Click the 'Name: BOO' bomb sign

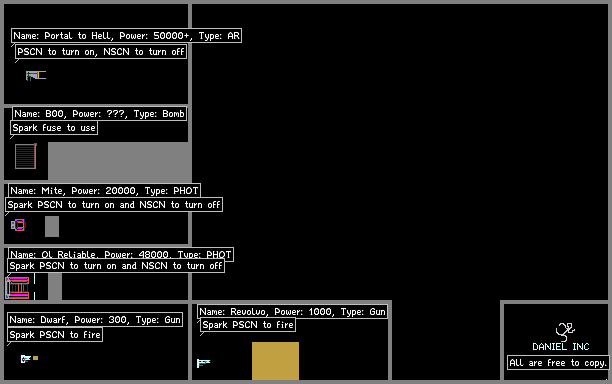[x=99, y=114]
